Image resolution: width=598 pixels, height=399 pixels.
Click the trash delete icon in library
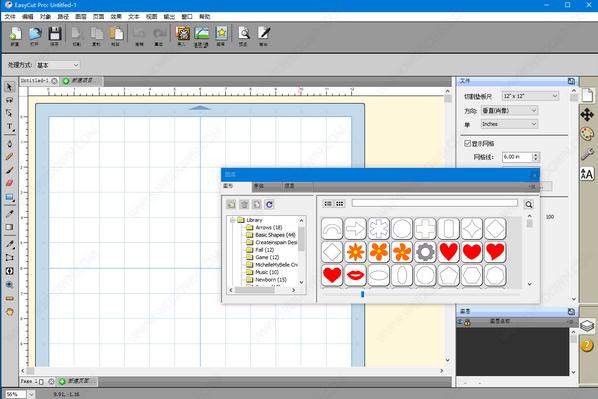point(244,204)
